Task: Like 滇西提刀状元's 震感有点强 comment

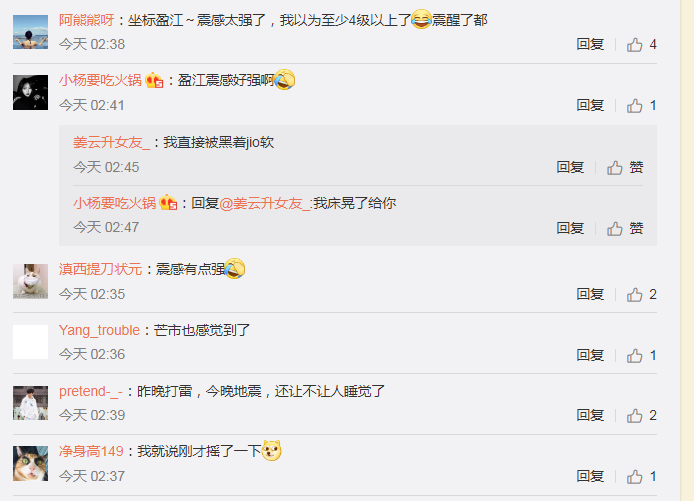Action: pyautogui.click(x=641, y=295)
